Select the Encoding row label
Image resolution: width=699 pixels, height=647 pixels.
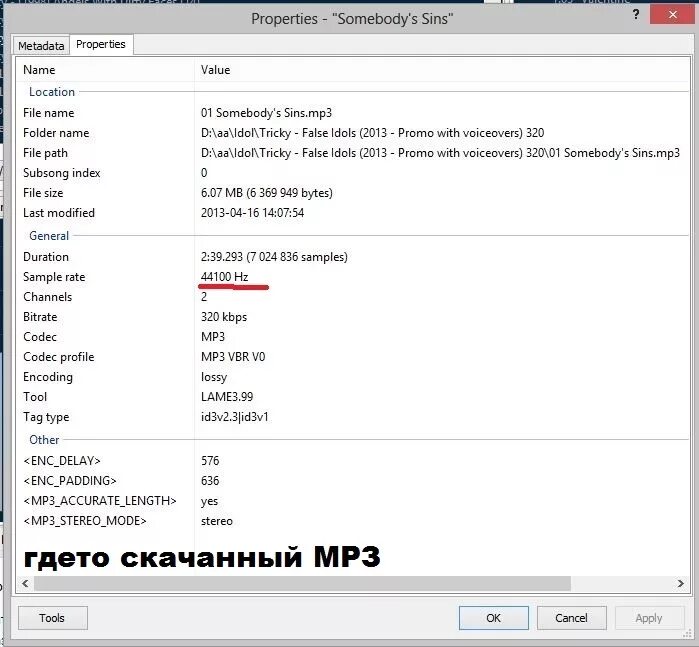click(x=48, y=377)
